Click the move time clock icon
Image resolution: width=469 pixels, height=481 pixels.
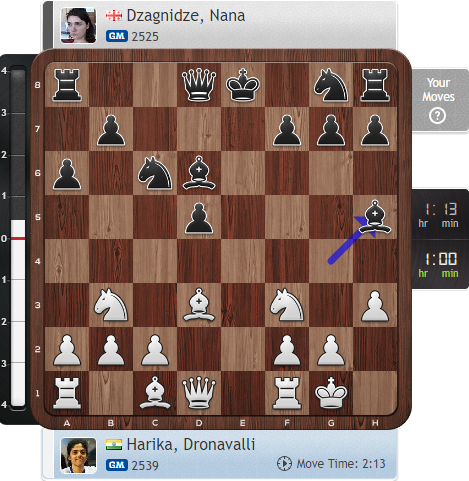(284, 464)
